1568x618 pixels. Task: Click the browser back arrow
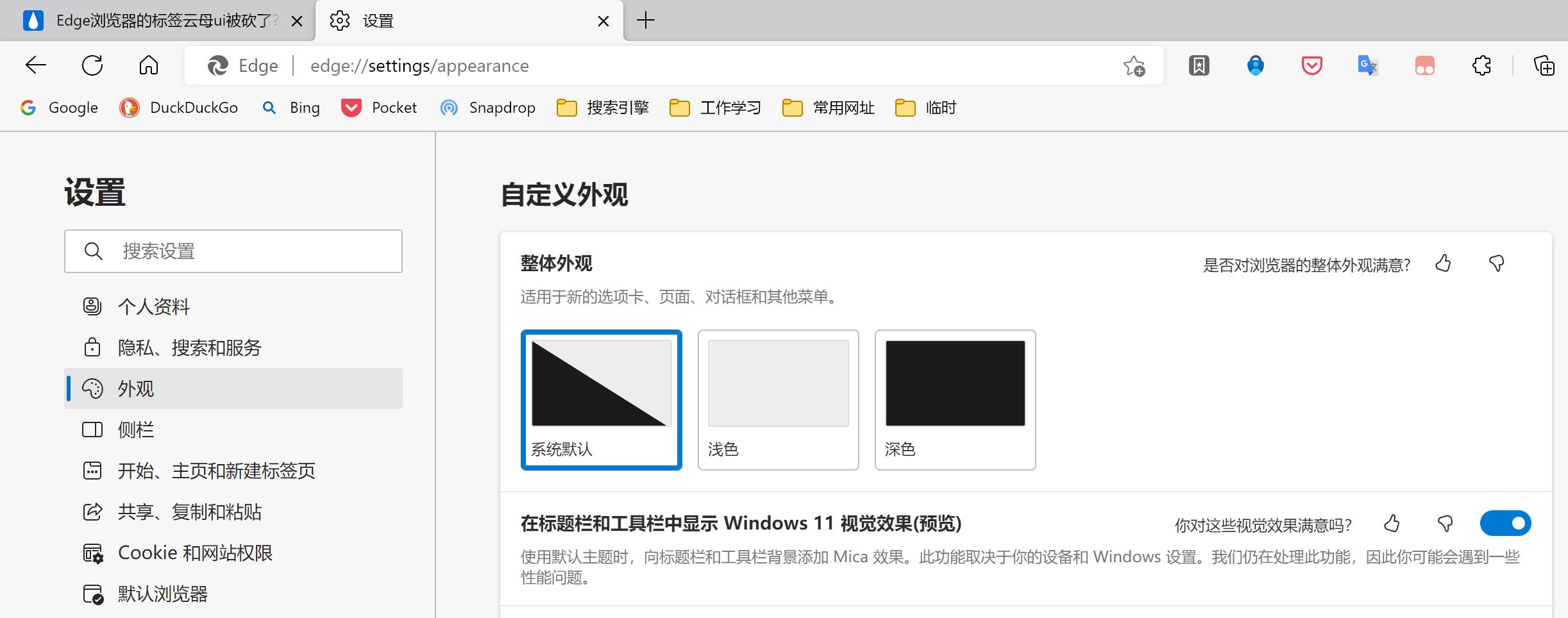pyautogui.click(x=36, y=65)
